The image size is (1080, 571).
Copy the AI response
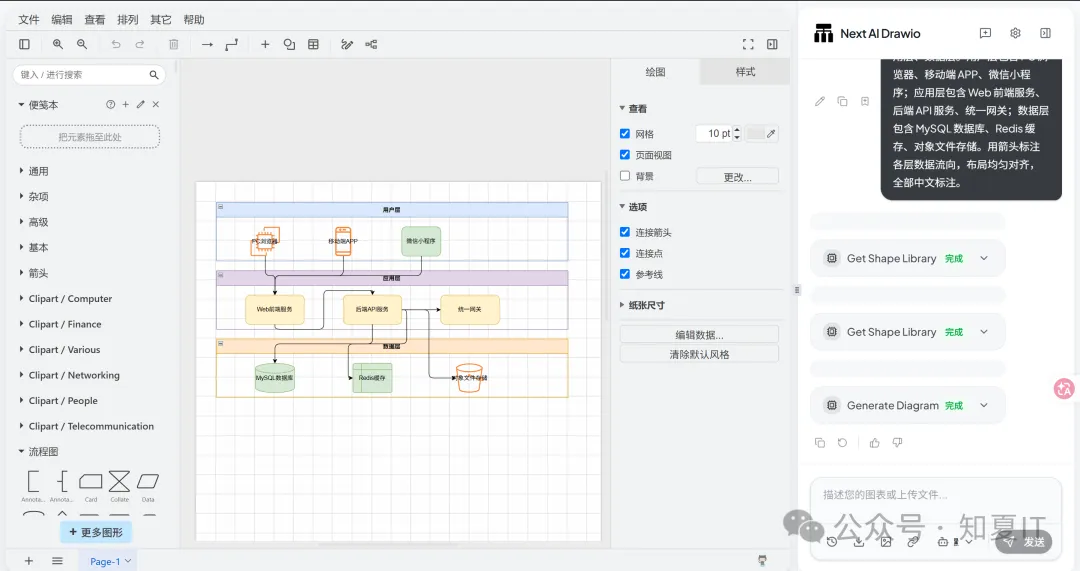pyautogui.click(x=820, y=443)
